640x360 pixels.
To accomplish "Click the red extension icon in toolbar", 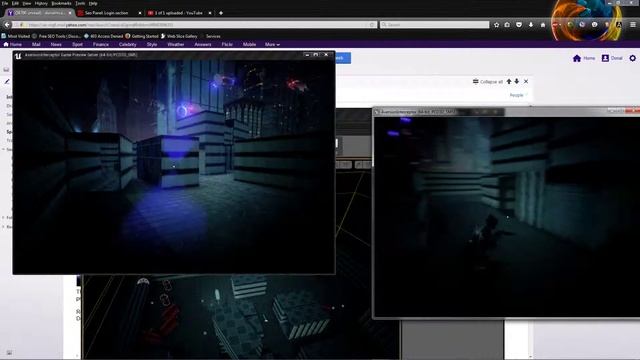I will click(556, 25).
